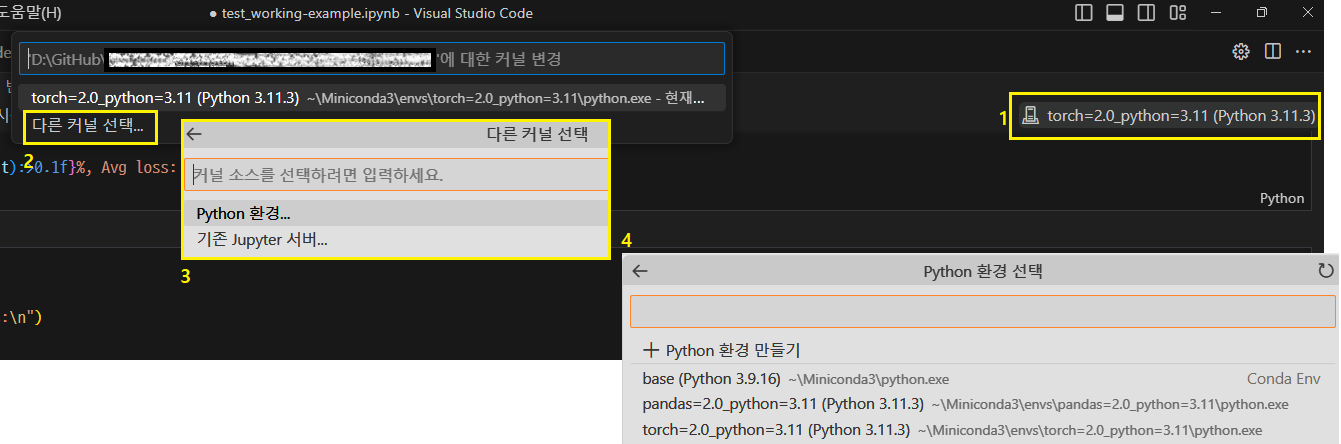Click the kernel source search input field
Viewport: 1341px width, 444px height.
point(396,174)
